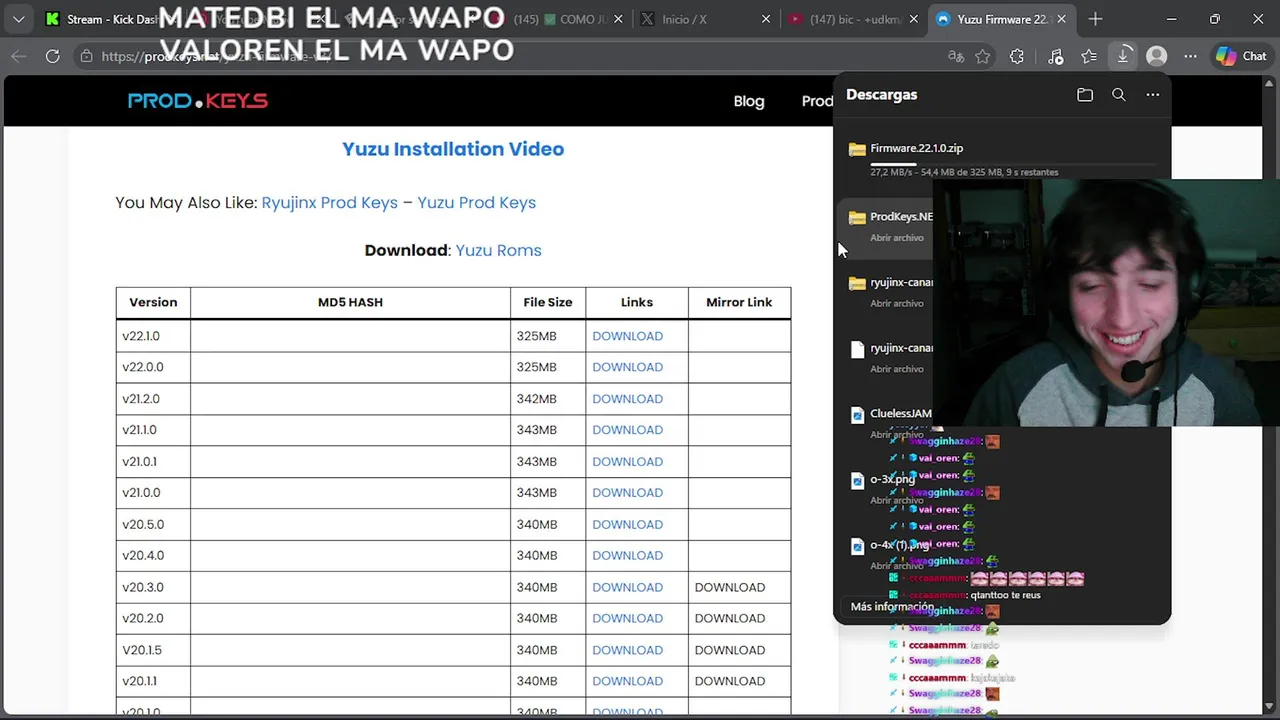Open the favorites list icon
The width and height of the screenshot is (1280, 720).
point(1089,57)
